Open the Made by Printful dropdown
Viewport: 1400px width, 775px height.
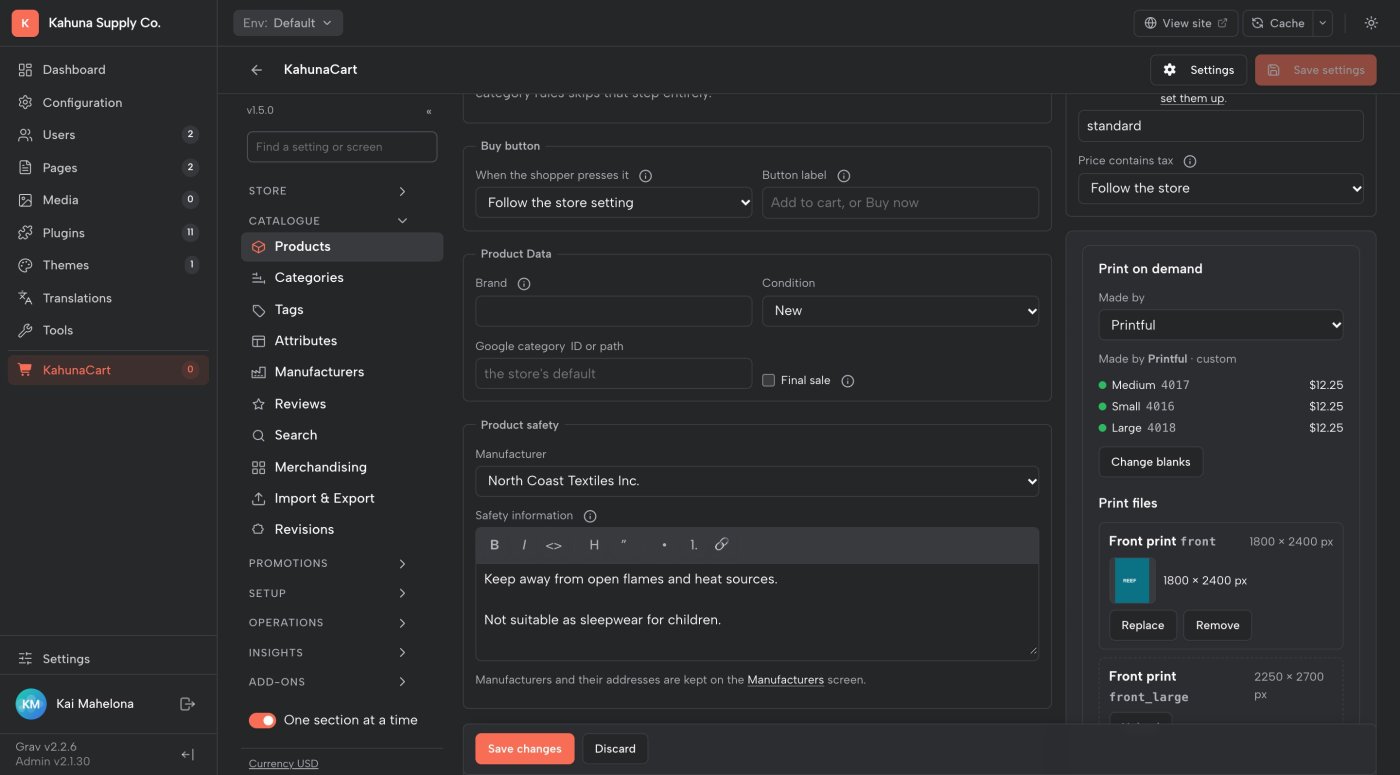tap(1221, 325)
